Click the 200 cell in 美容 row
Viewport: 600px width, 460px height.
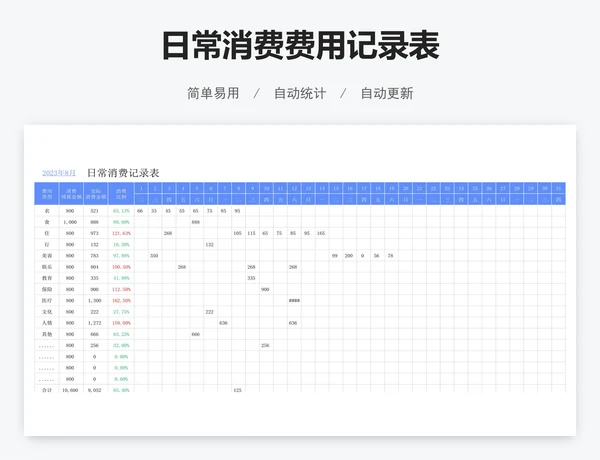point(349,256)
